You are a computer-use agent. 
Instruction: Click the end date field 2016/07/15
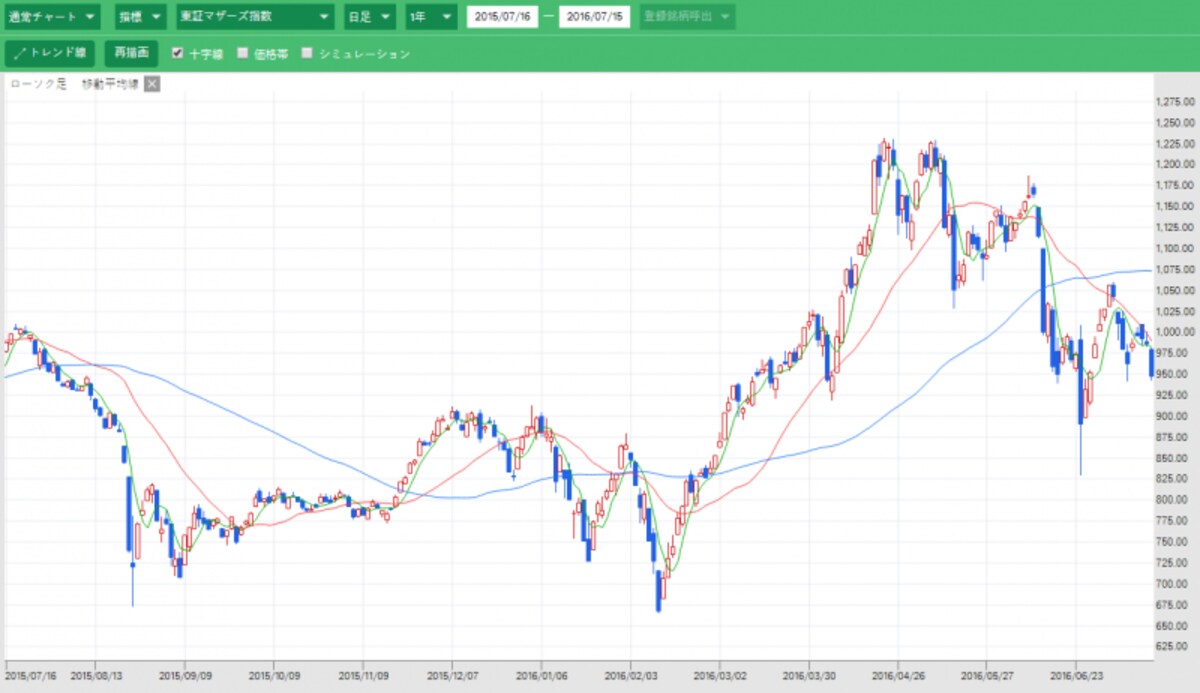point(594,17)
